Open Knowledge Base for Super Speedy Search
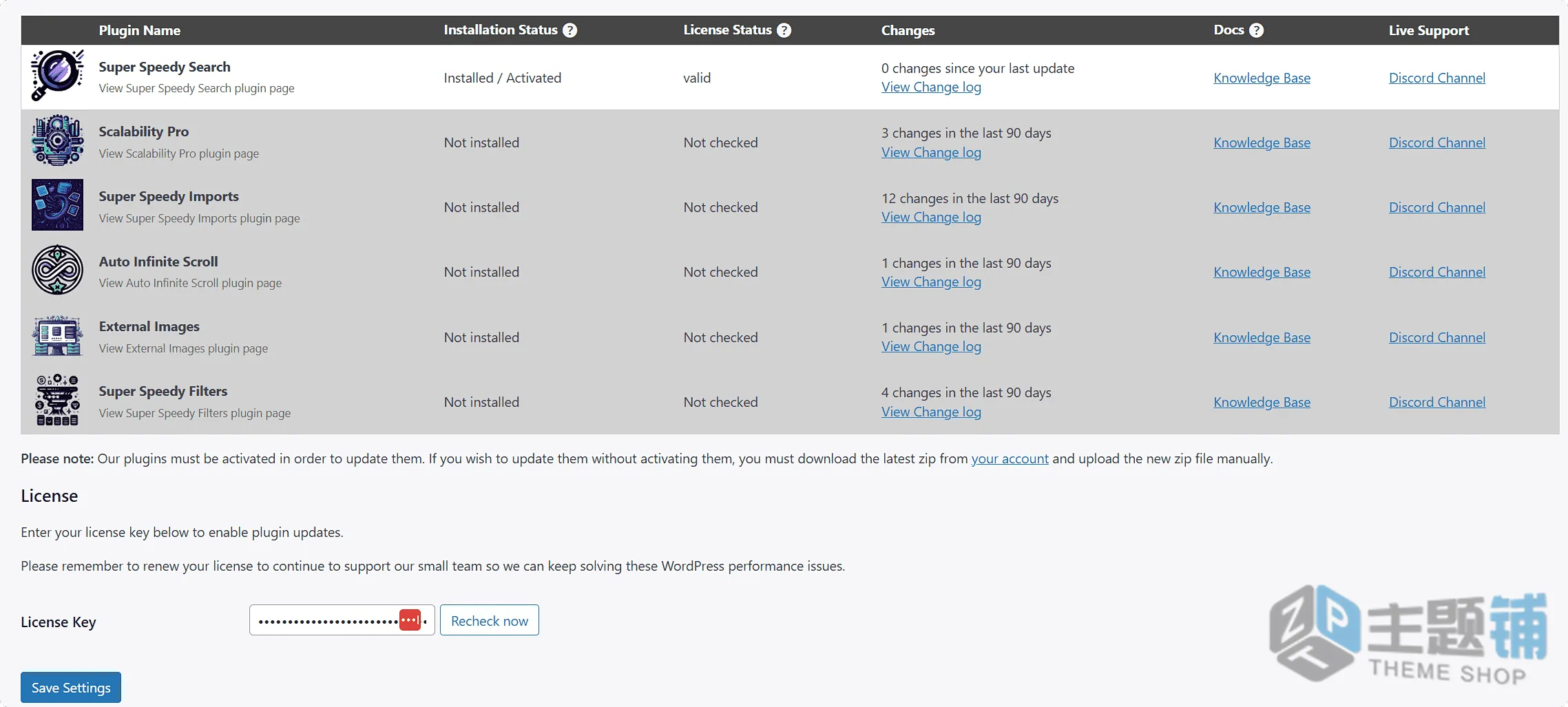Screen dimensions: 1568x707 (x=1262, y=78)
